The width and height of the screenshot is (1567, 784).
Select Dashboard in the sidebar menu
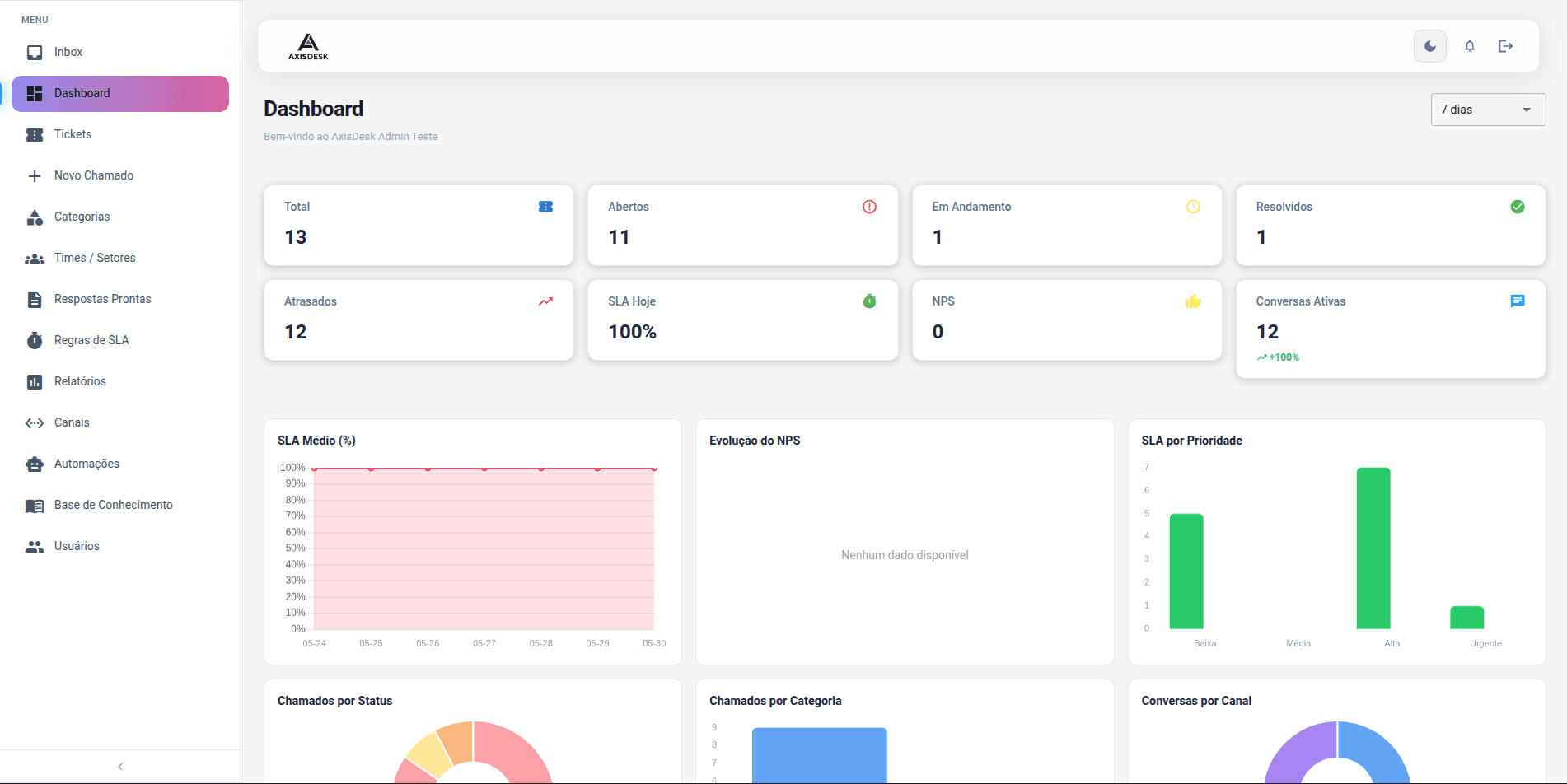coord(120,94)
